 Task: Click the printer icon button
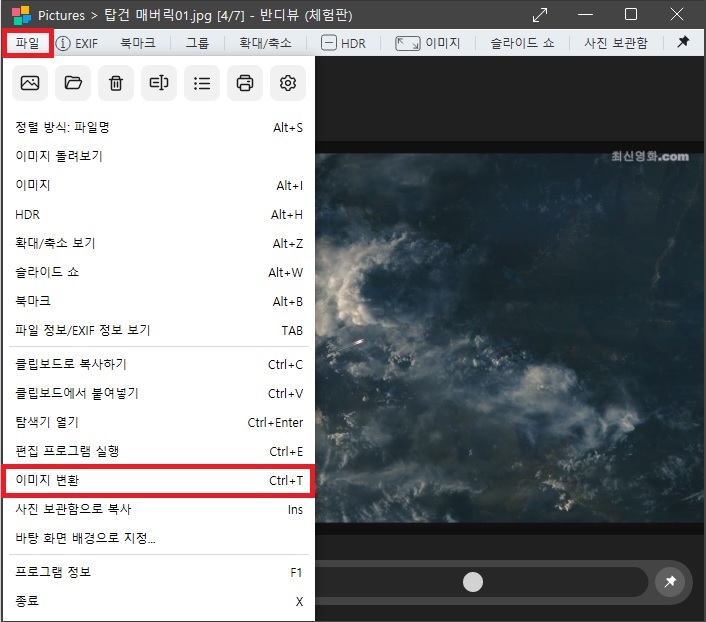tap(245, 83)
